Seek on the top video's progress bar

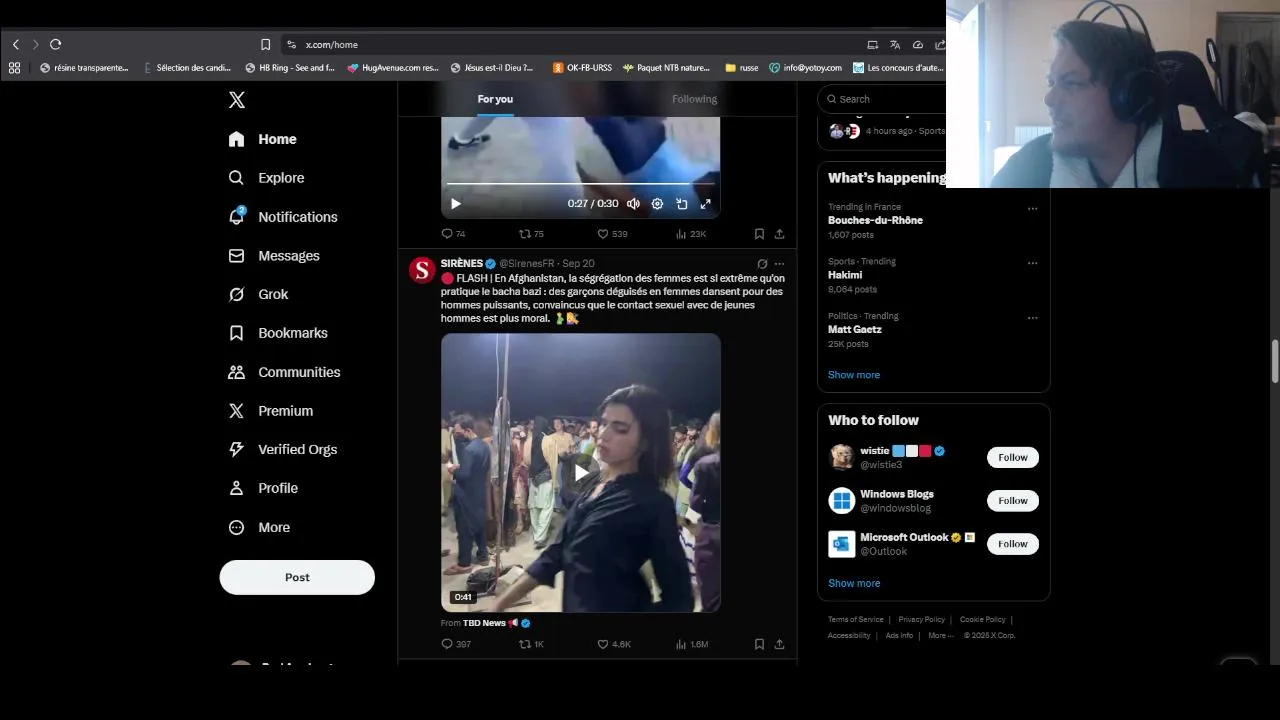(x=580, y=184)
